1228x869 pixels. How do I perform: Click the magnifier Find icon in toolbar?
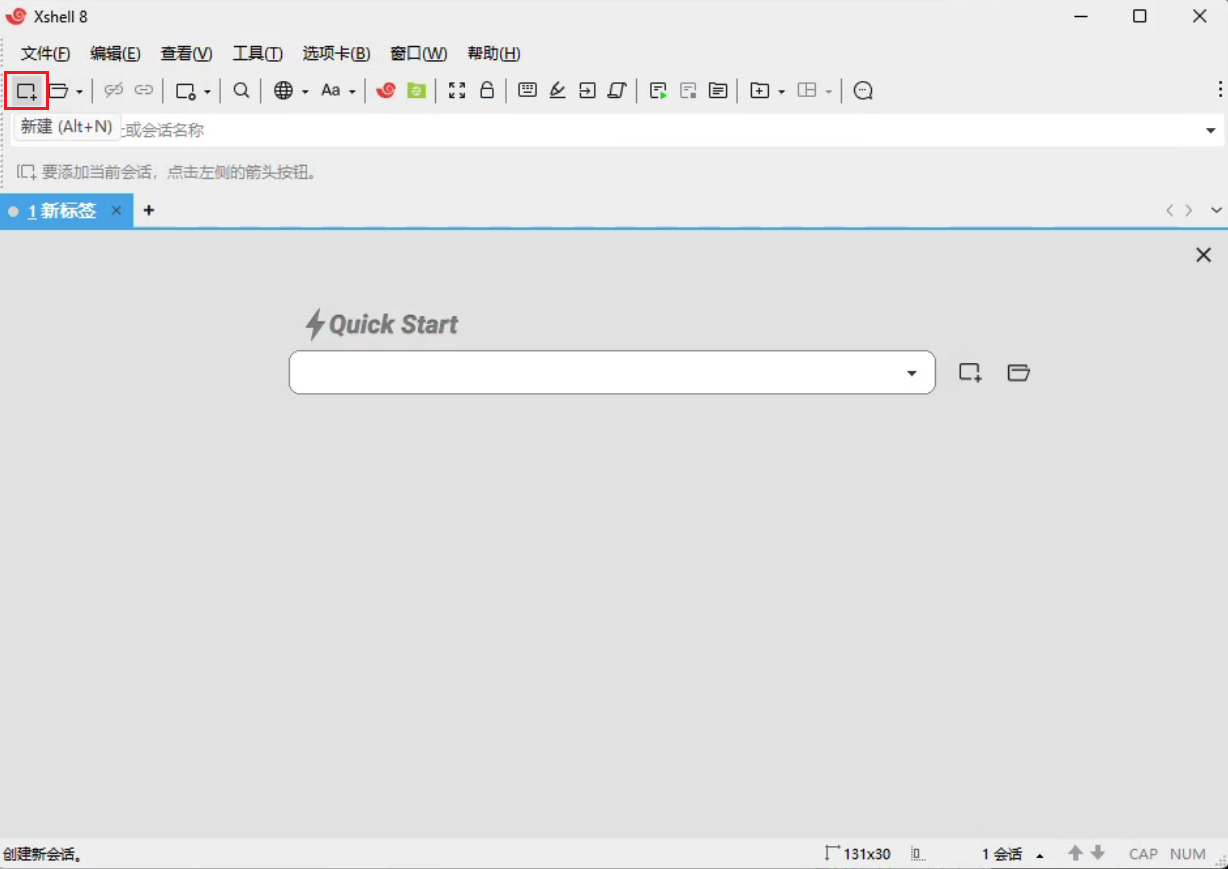241,91
